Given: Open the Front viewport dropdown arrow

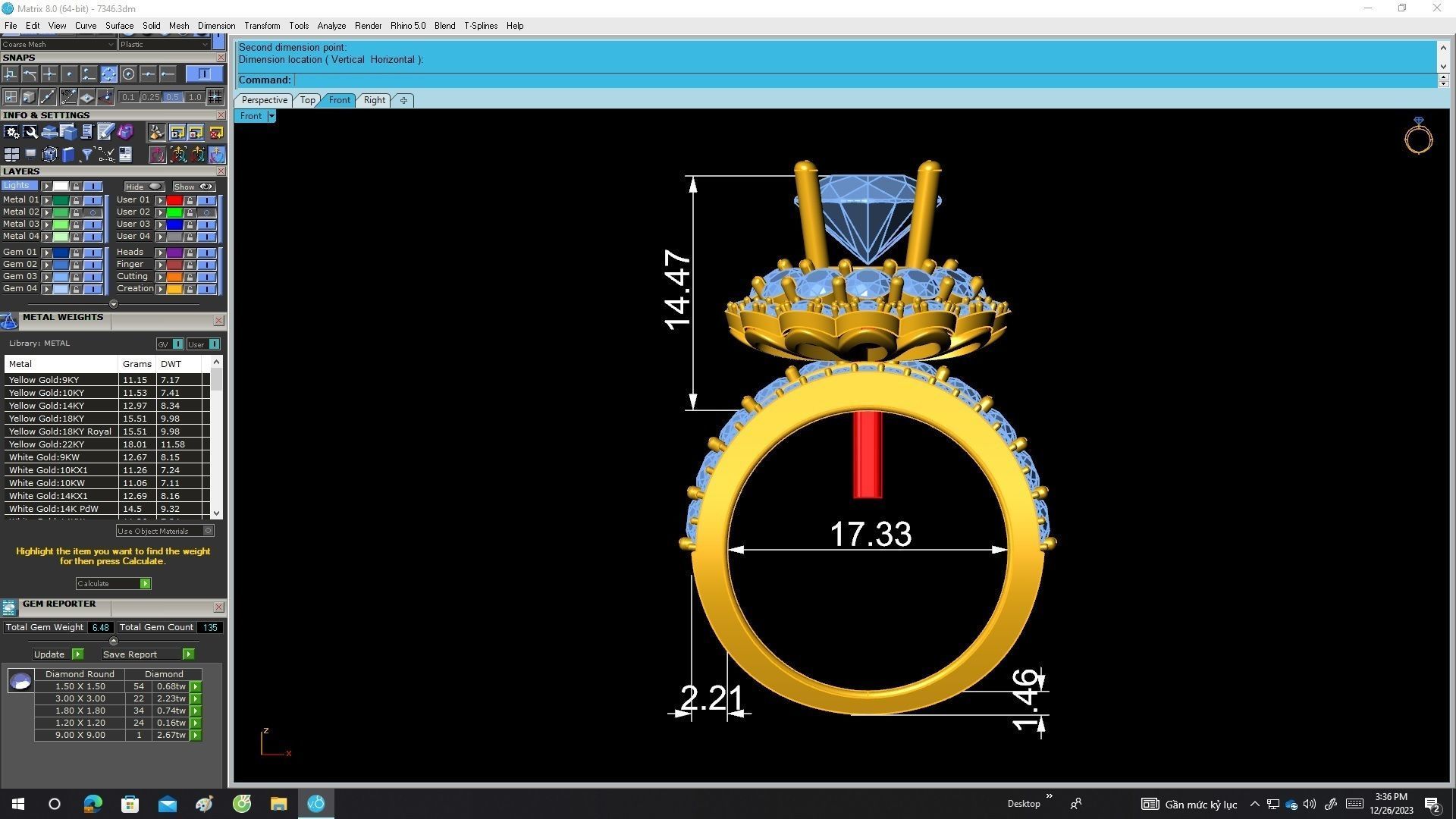Looking at the screenshot, I should pyautogui.click(x=271, y=116).
